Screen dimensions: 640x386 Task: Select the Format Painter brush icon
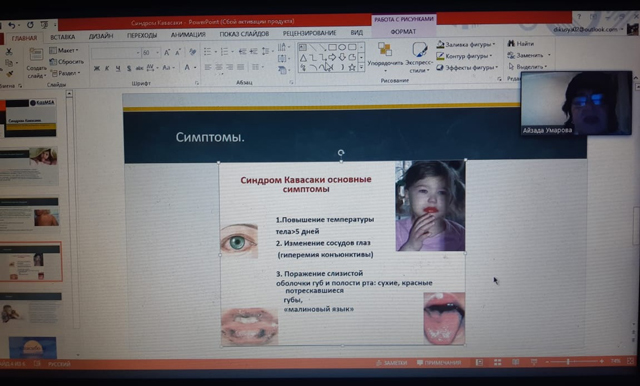(x=9, y=74)
